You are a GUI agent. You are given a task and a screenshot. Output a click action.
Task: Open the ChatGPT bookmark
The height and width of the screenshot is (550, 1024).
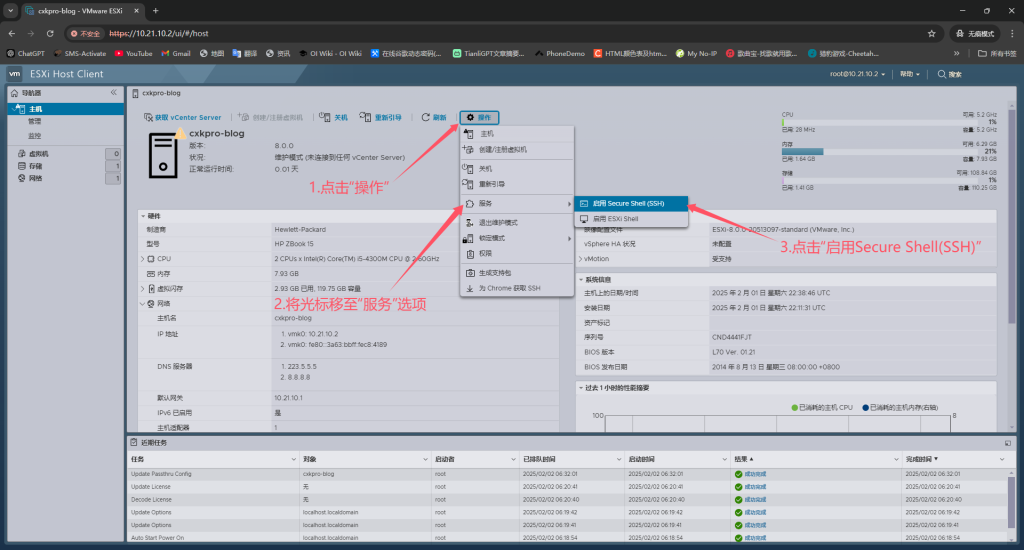pyautogui.click(x=25, y=54)
